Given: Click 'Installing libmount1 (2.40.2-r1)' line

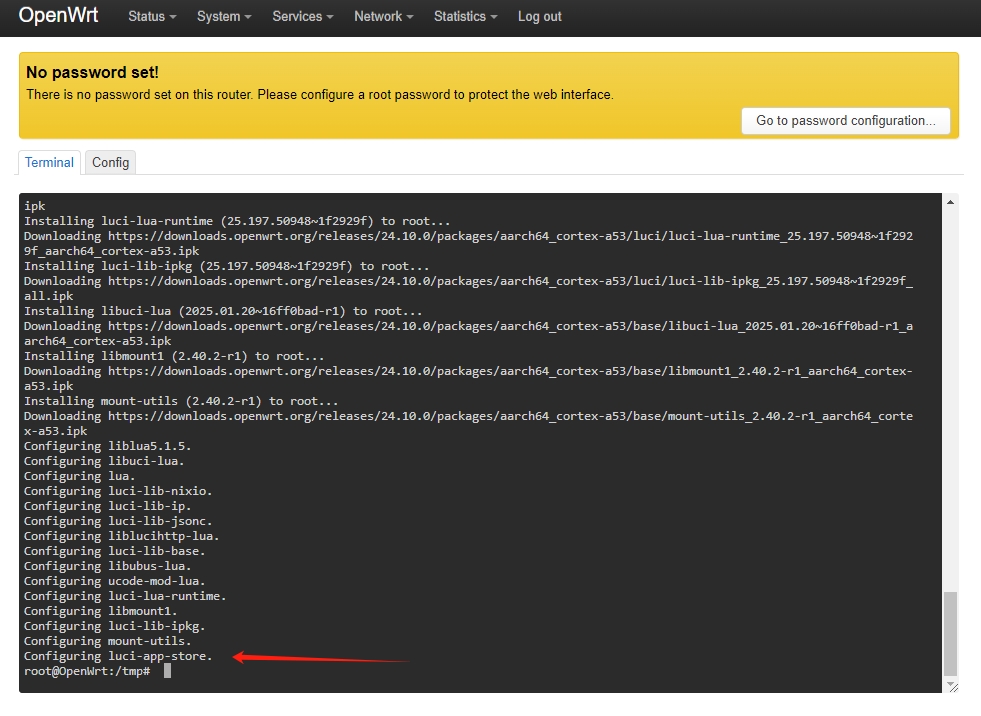Looking at the screenshot, I should click(174, 355).
